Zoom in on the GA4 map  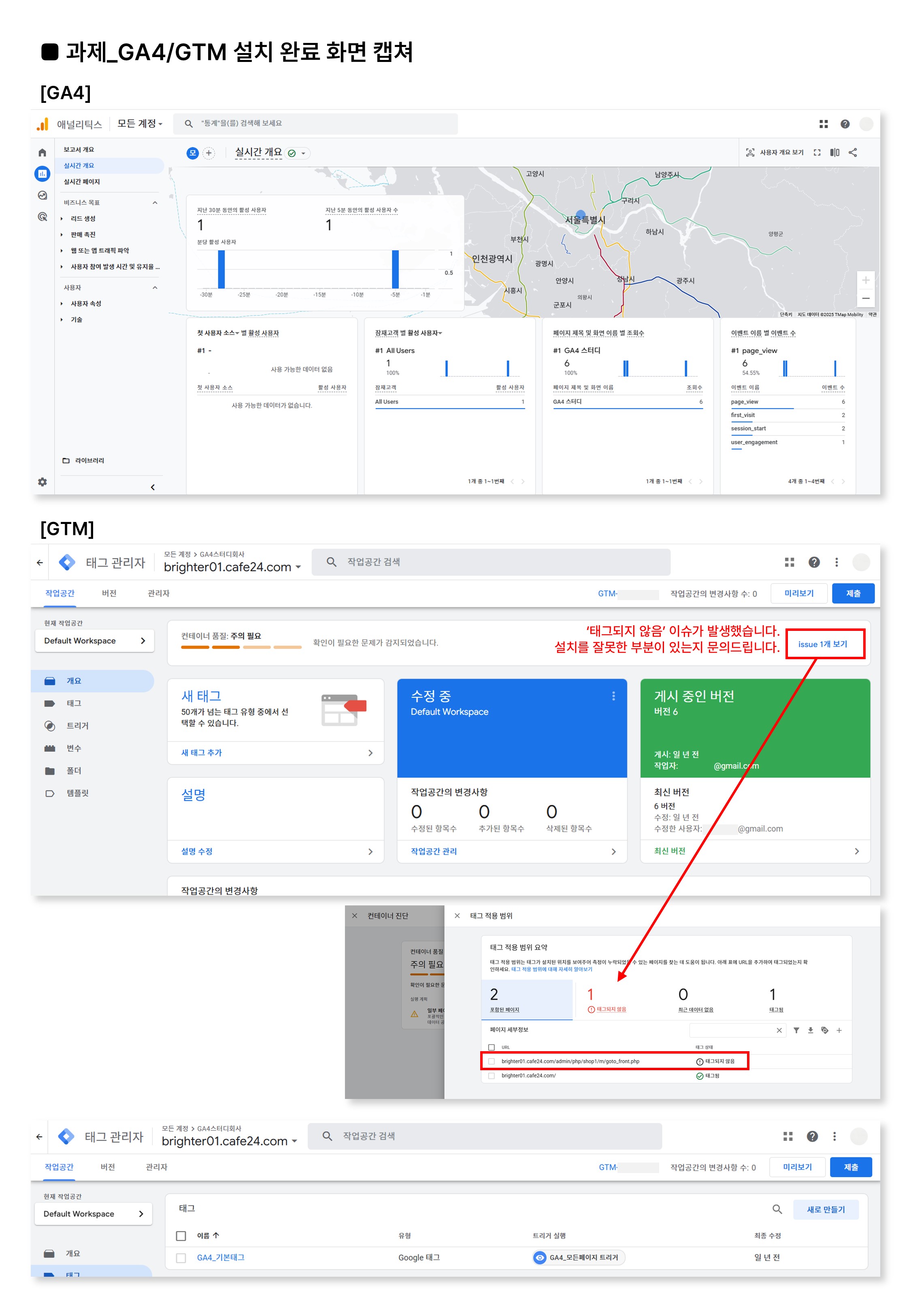pyautogui.click(x=865, y=280)
